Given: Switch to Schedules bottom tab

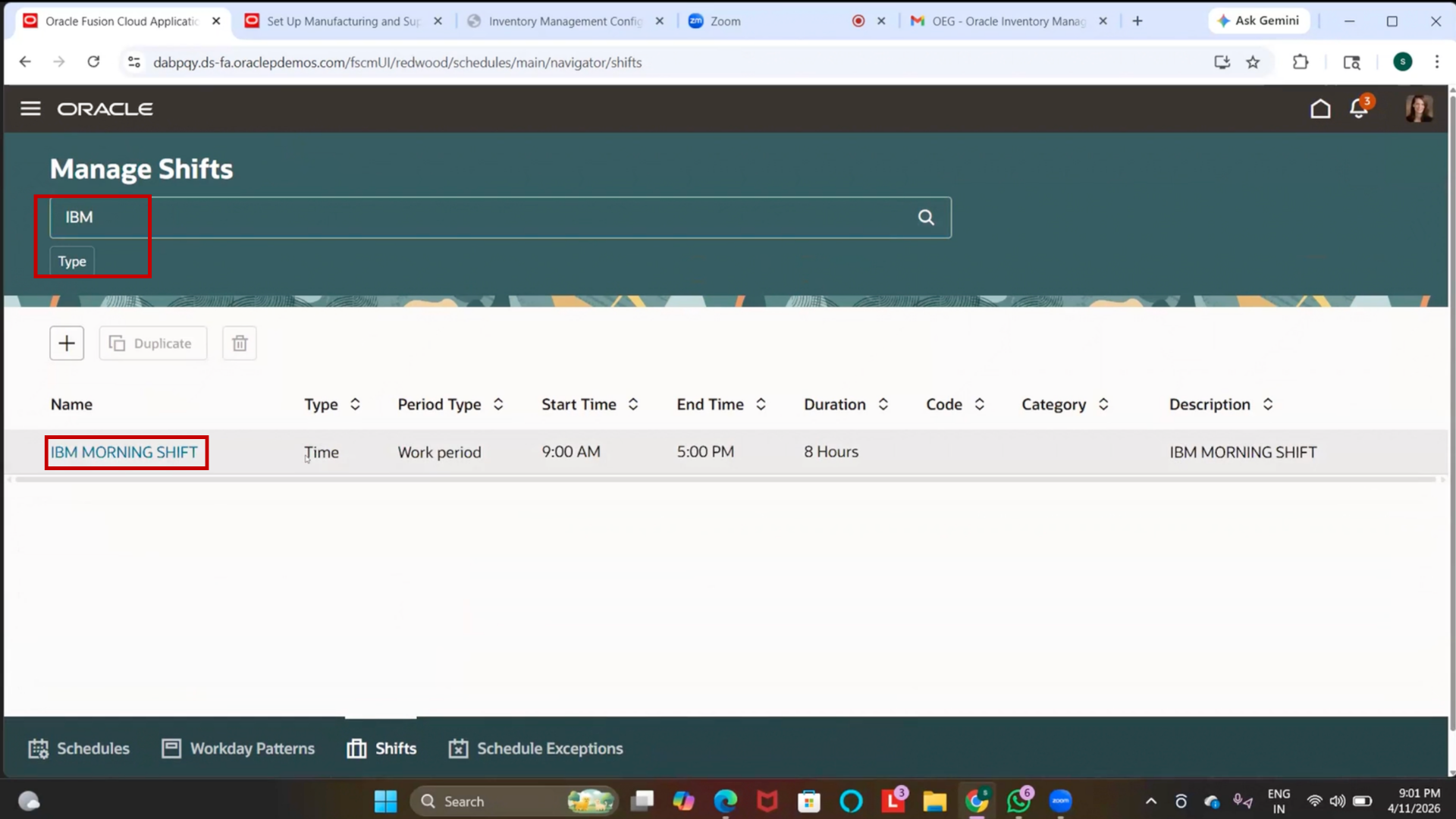Looking at the screenshot, I should coord(79,748).
